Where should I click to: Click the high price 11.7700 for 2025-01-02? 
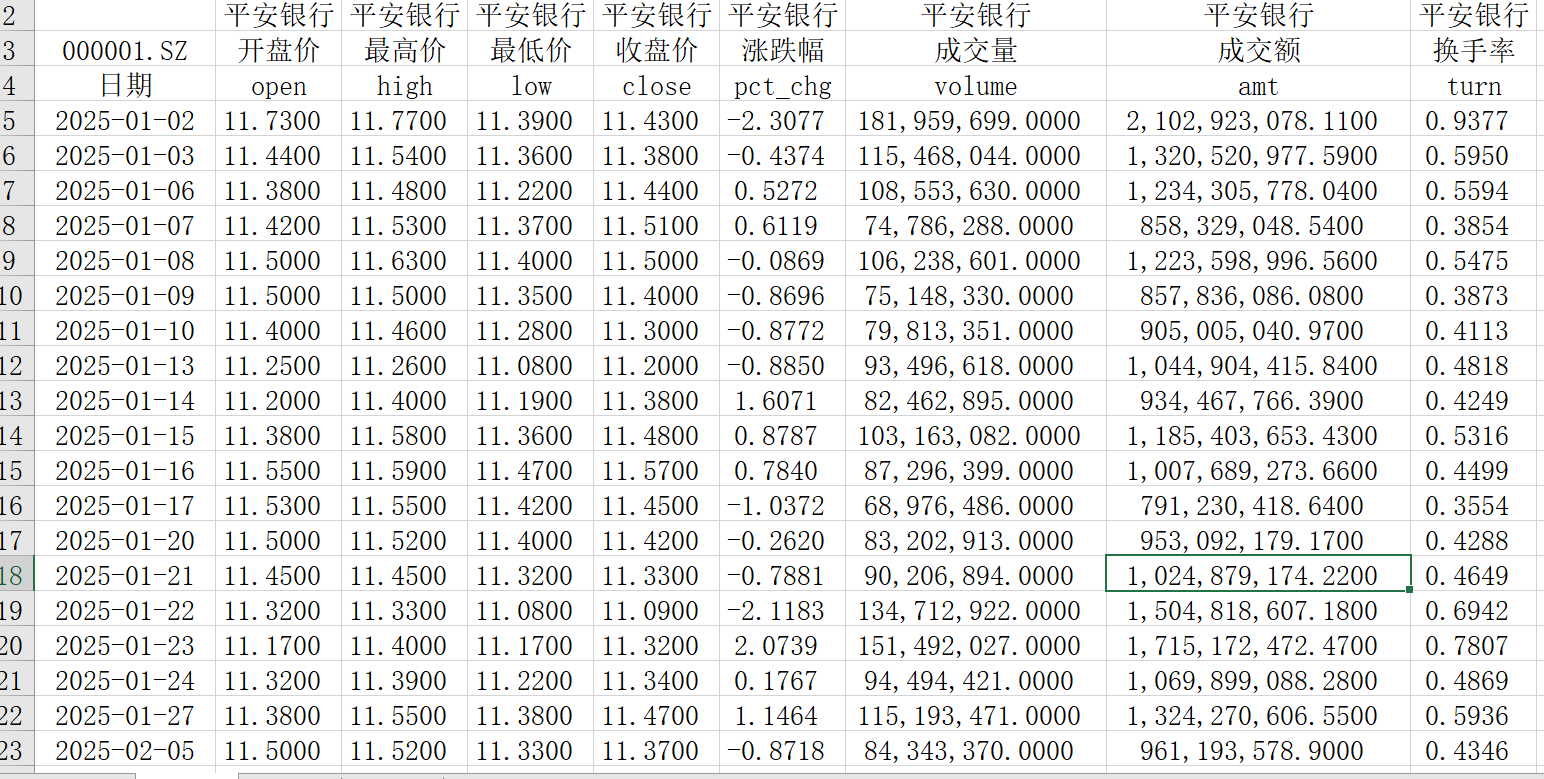(x=404, y=121)
